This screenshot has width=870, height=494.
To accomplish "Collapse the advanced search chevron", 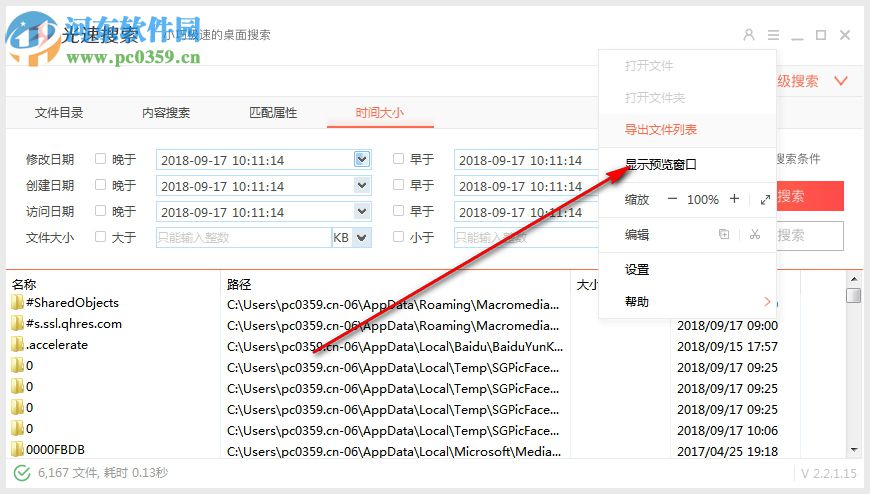I will [x=841, y=81].
